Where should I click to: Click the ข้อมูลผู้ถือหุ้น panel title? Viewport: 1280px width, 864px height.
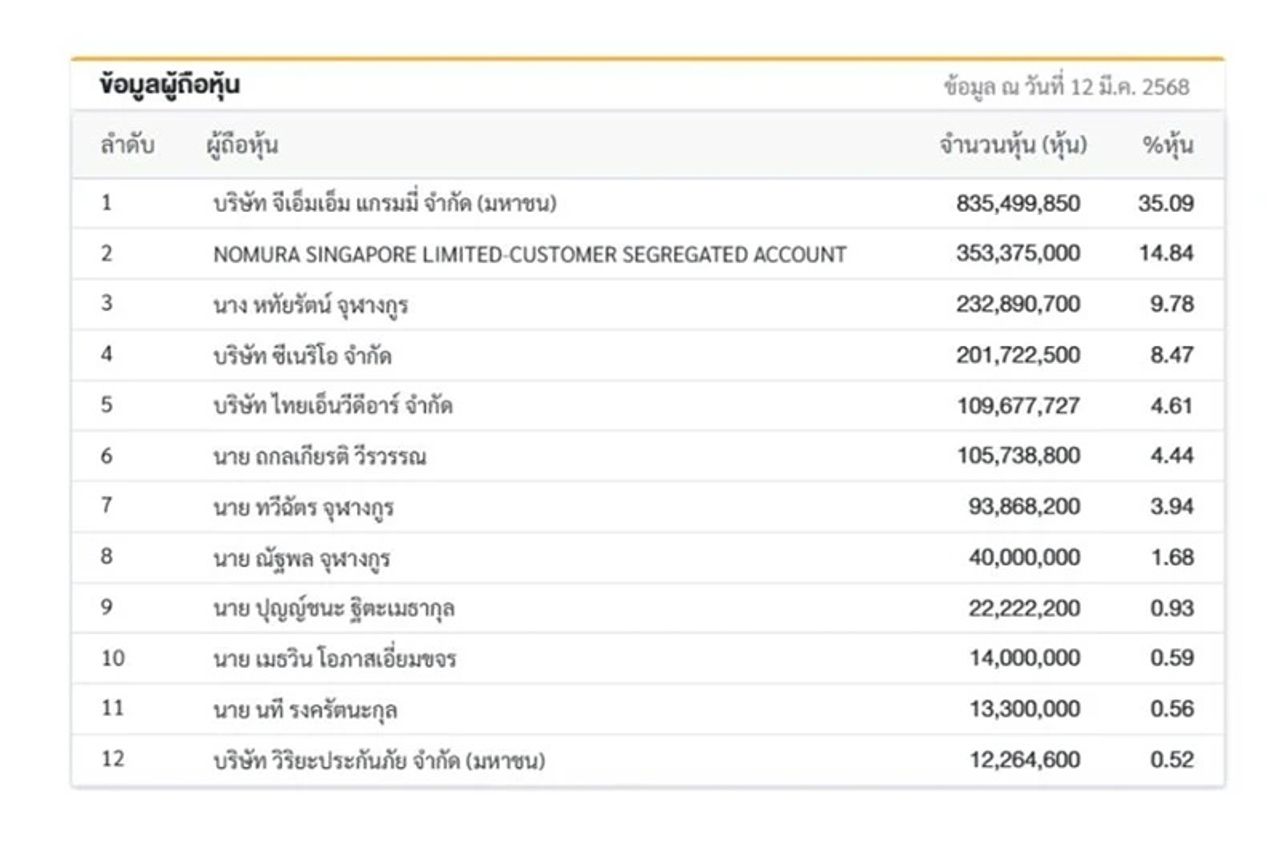tap(170, 86)
